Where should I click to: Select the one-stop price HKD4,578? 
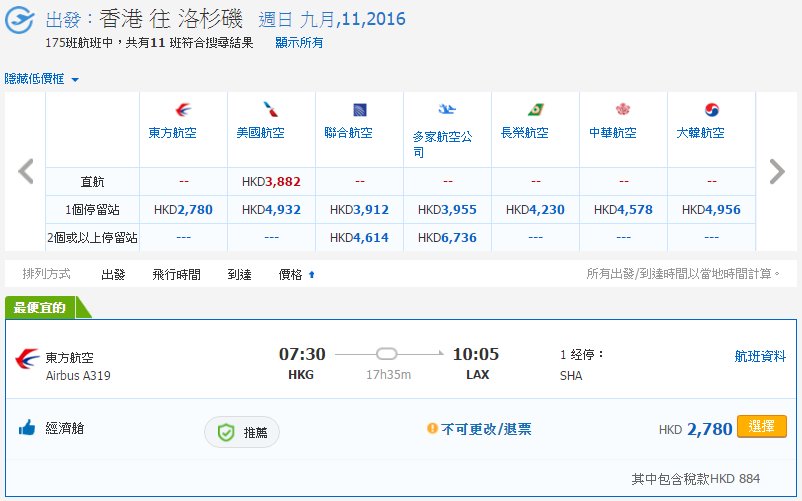coord(623,210)
